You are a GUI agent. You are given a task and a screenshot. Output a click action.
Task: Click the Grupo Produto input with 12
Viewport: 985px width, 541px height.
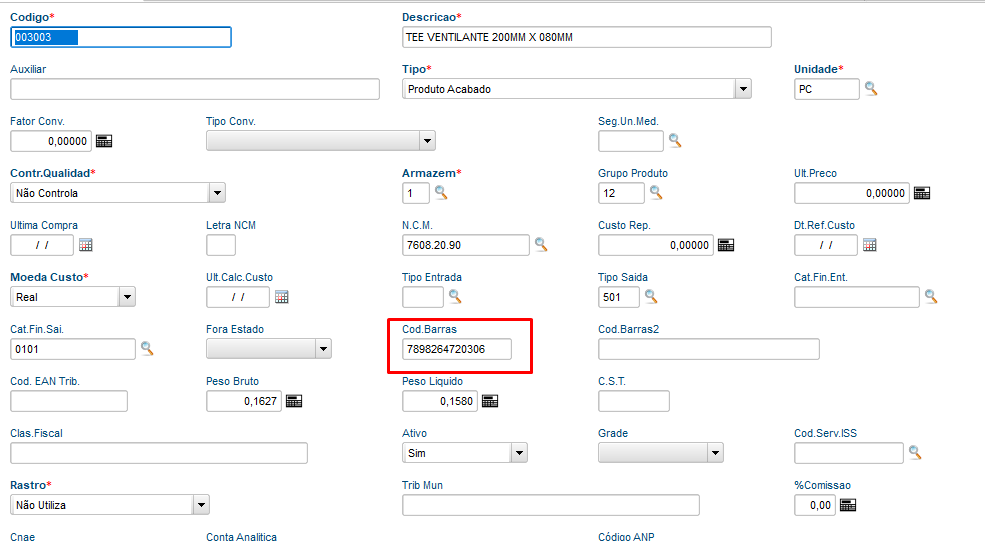click(x=621, y=193)
